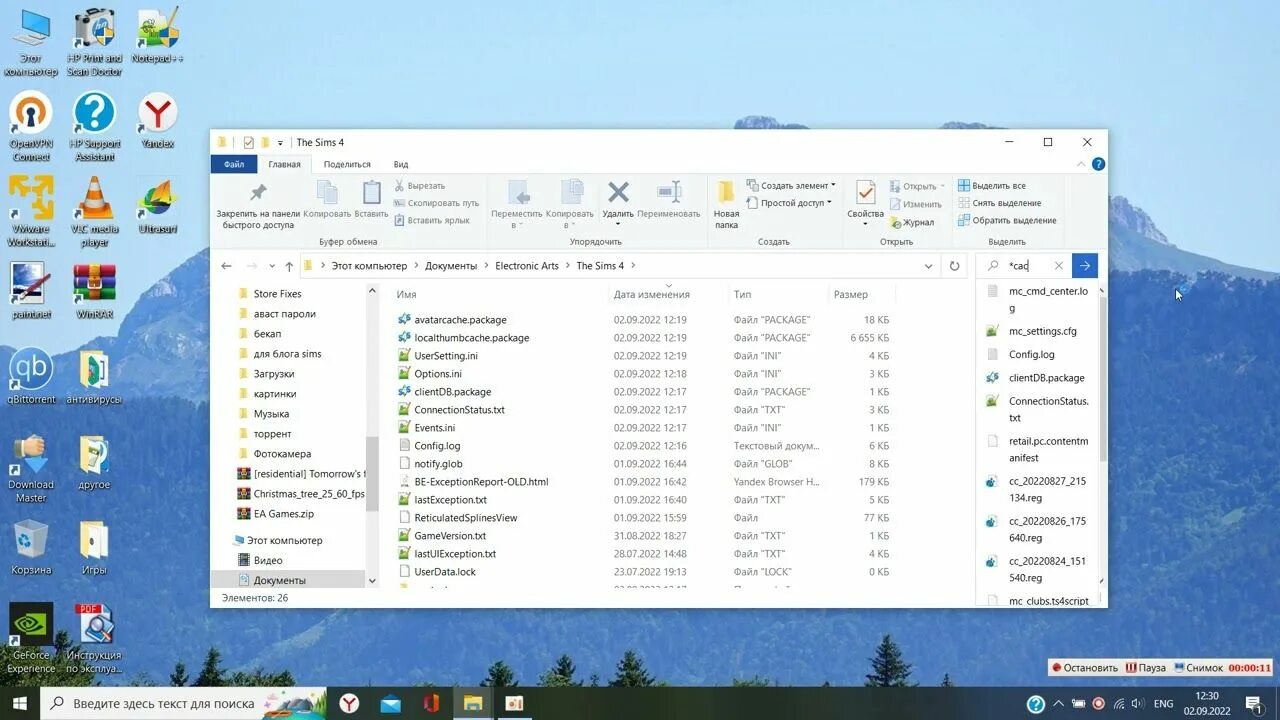1280x720 pixels.
Task: Open the qBittorrent desktop icon
Action: pyautogui.click(x=31, y=375)
